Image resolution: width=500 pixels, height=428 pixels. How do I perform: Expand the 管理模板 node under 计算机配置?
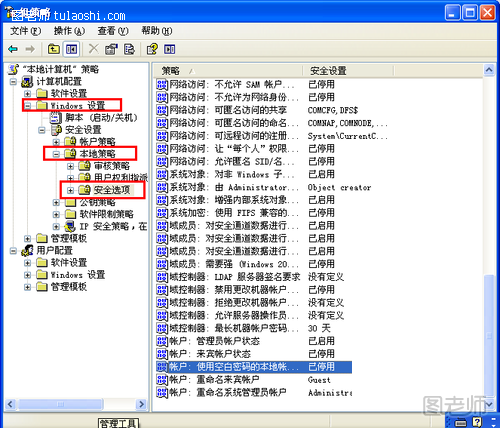click(x=28, y=238)
